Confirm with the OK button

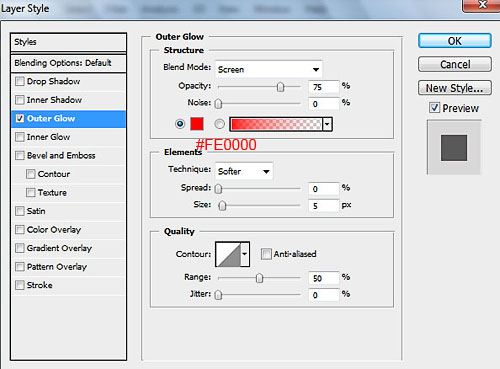455,41
